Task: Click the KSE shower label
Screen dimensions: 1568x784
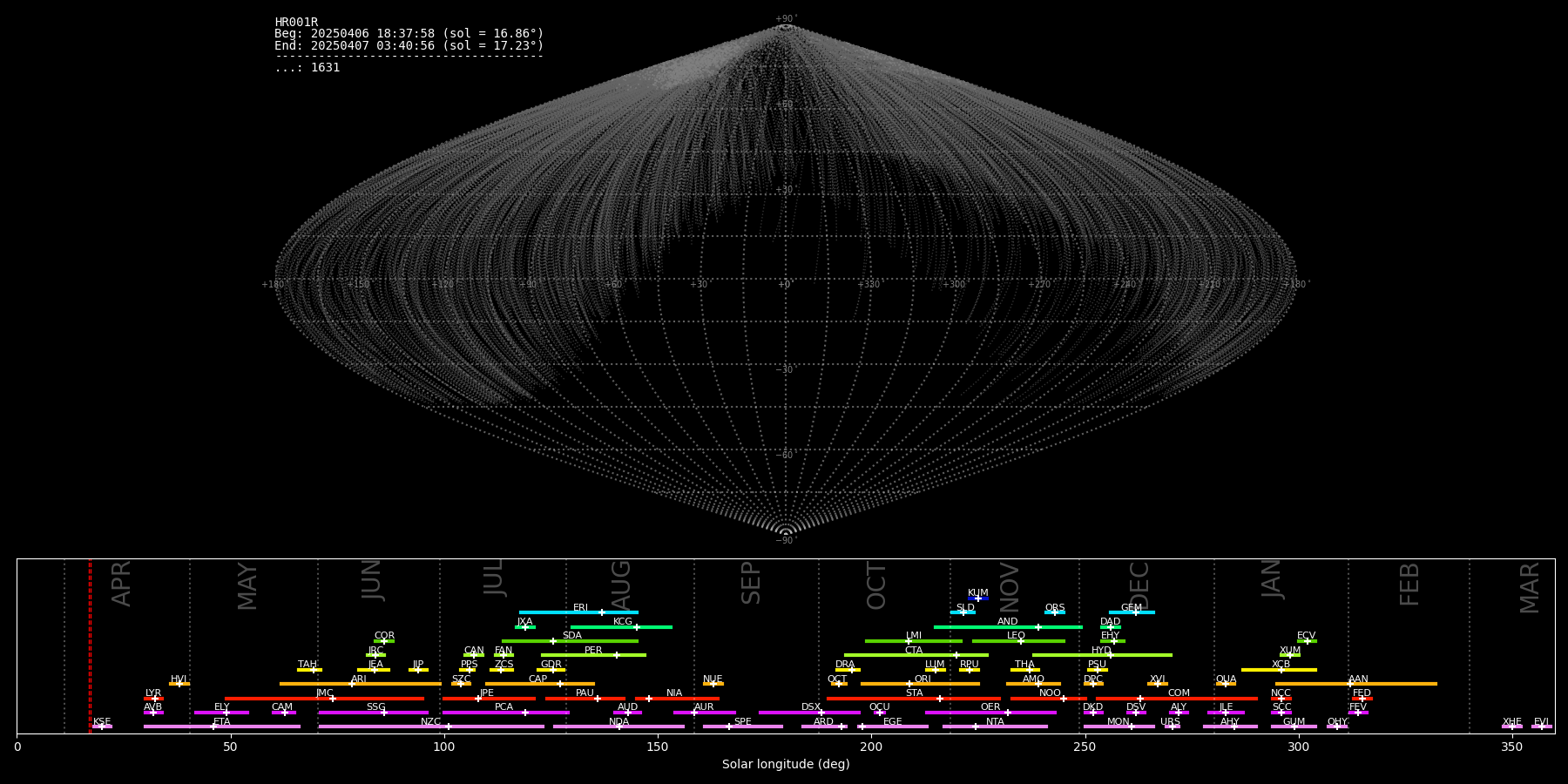Action: [x=102, y=722]
